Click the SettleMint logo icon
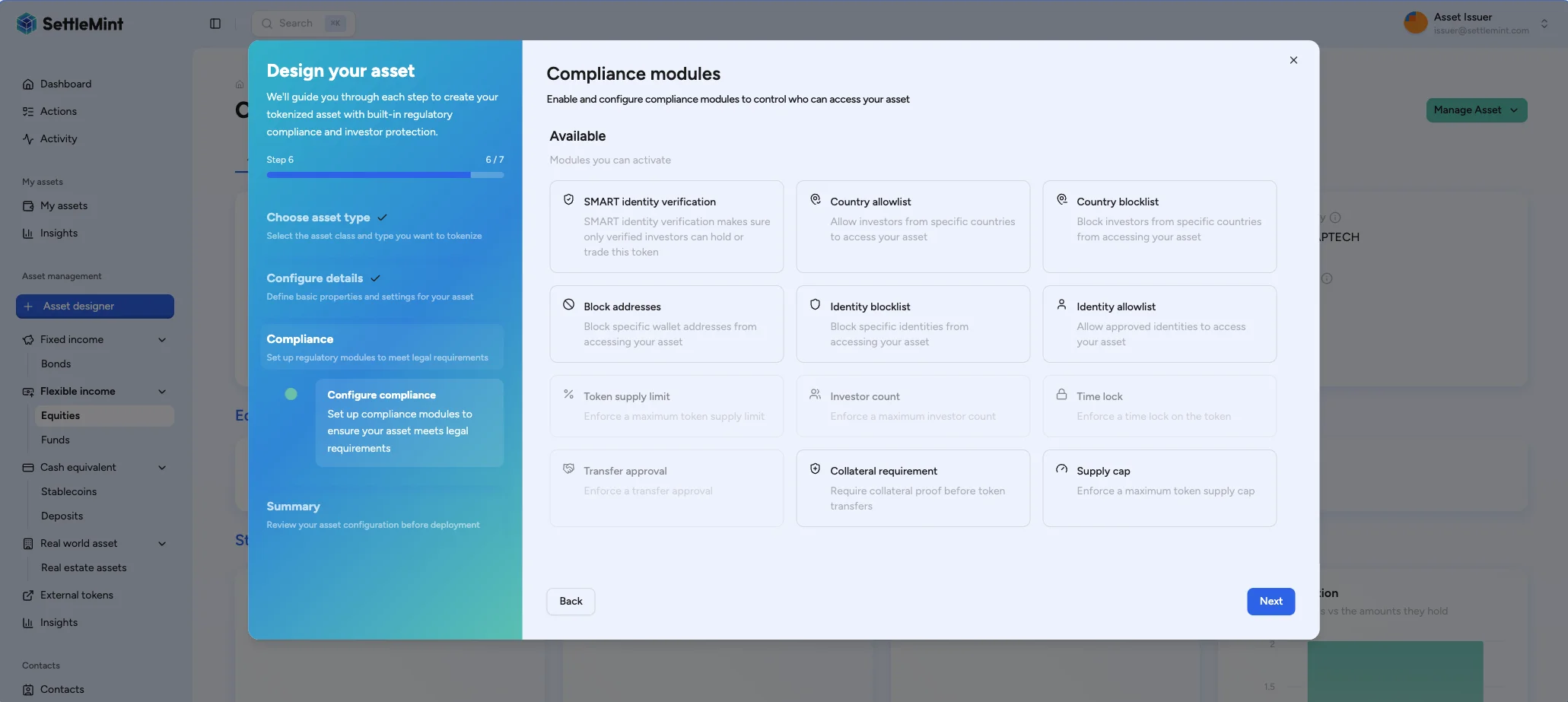 [x=27, y=24]
